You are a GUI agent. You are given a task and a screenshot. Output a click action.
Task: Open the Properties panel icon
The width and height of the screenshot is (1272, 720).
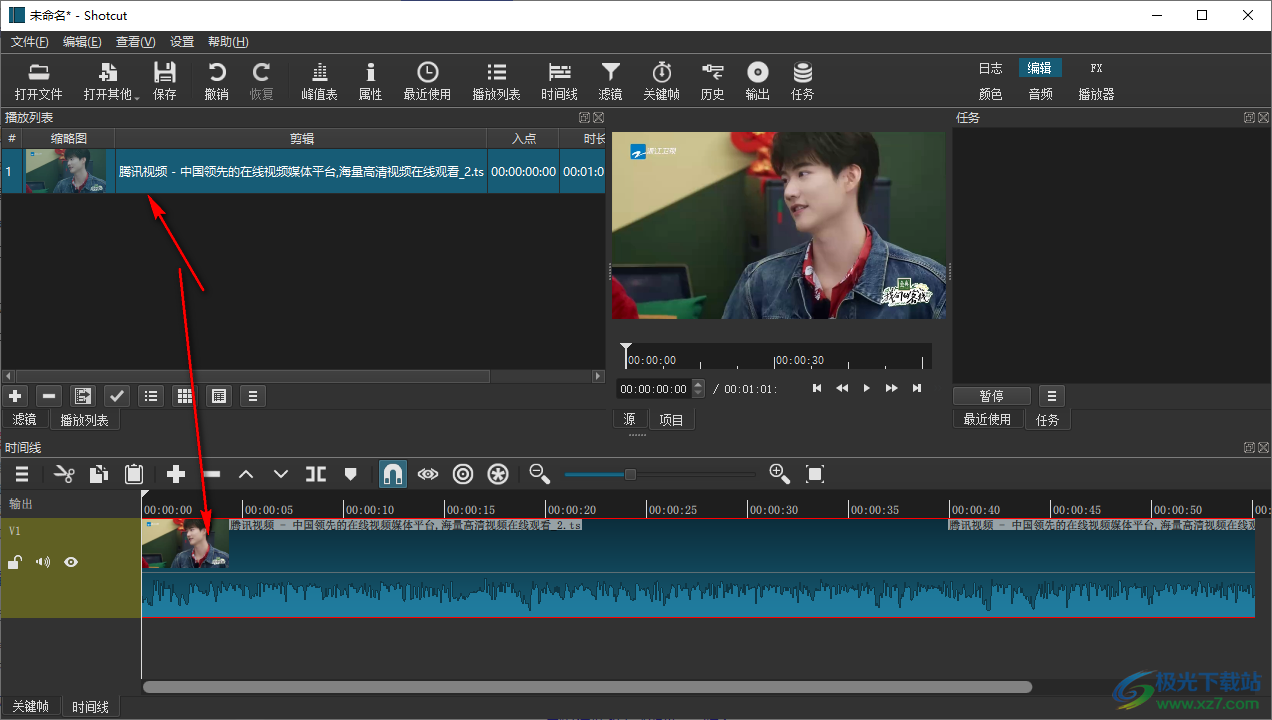(x=370, y=81)
